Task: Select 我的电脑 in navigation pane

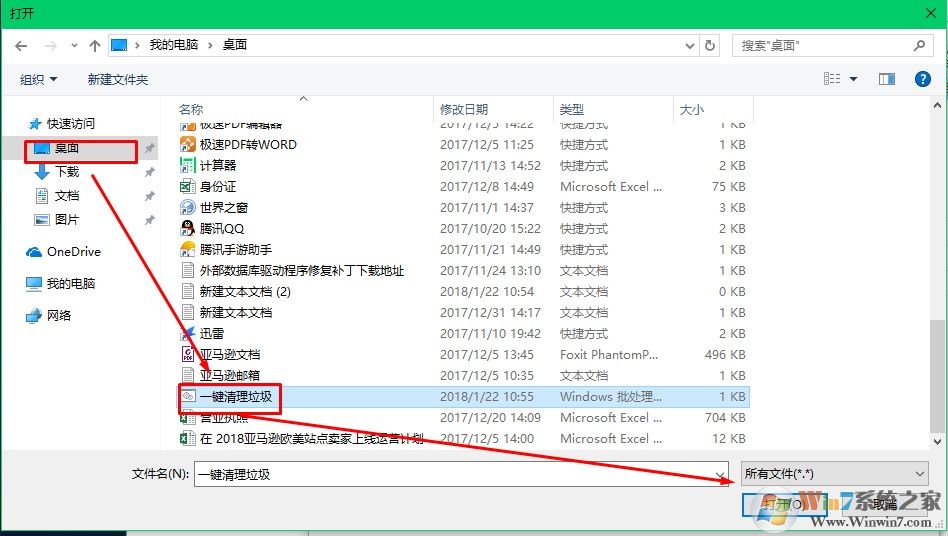Action: [x=71, y=283]
